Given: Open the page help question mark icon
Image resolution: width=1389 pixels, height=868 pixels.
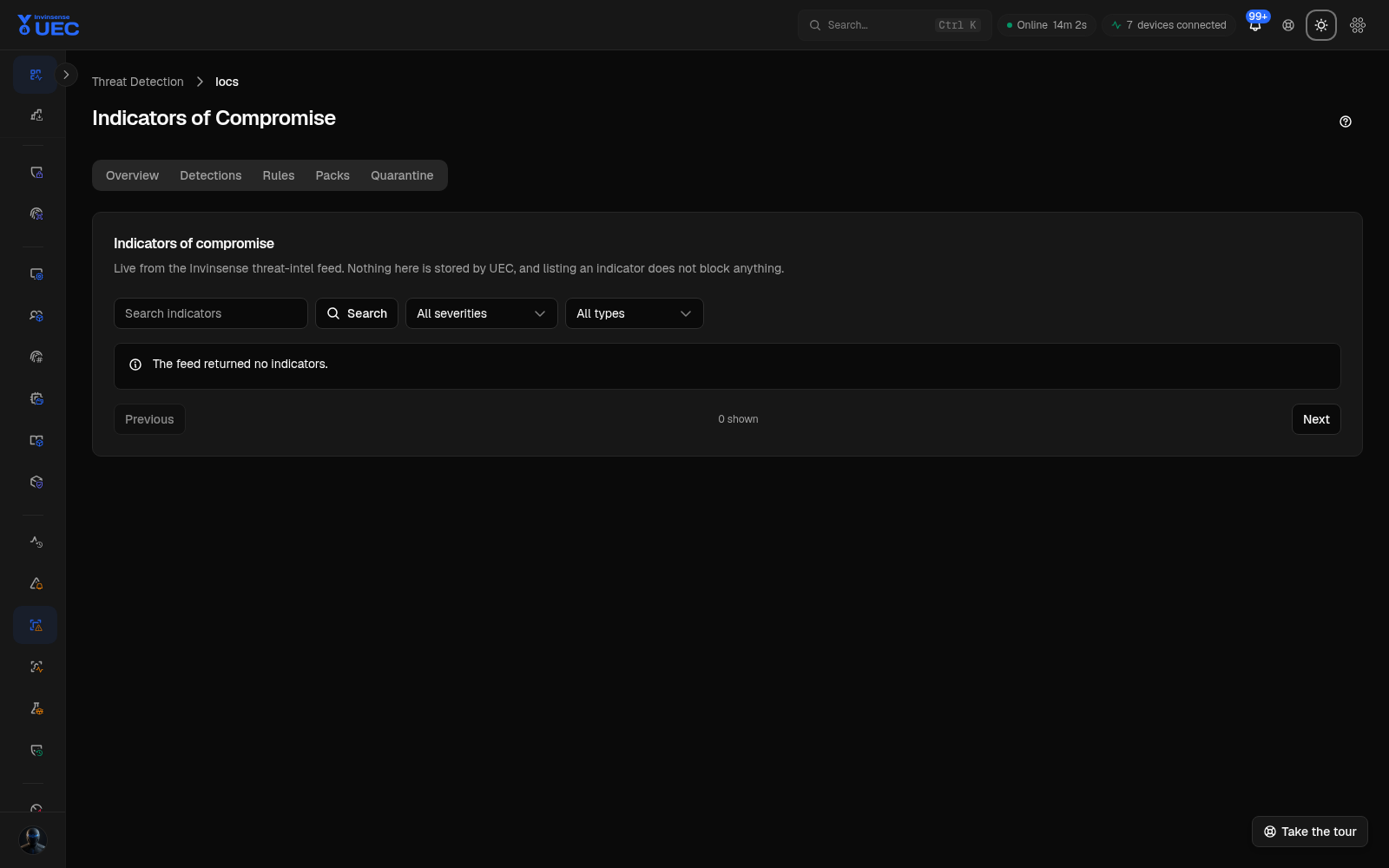Looking at the screenshot, I should [1346, 122].
